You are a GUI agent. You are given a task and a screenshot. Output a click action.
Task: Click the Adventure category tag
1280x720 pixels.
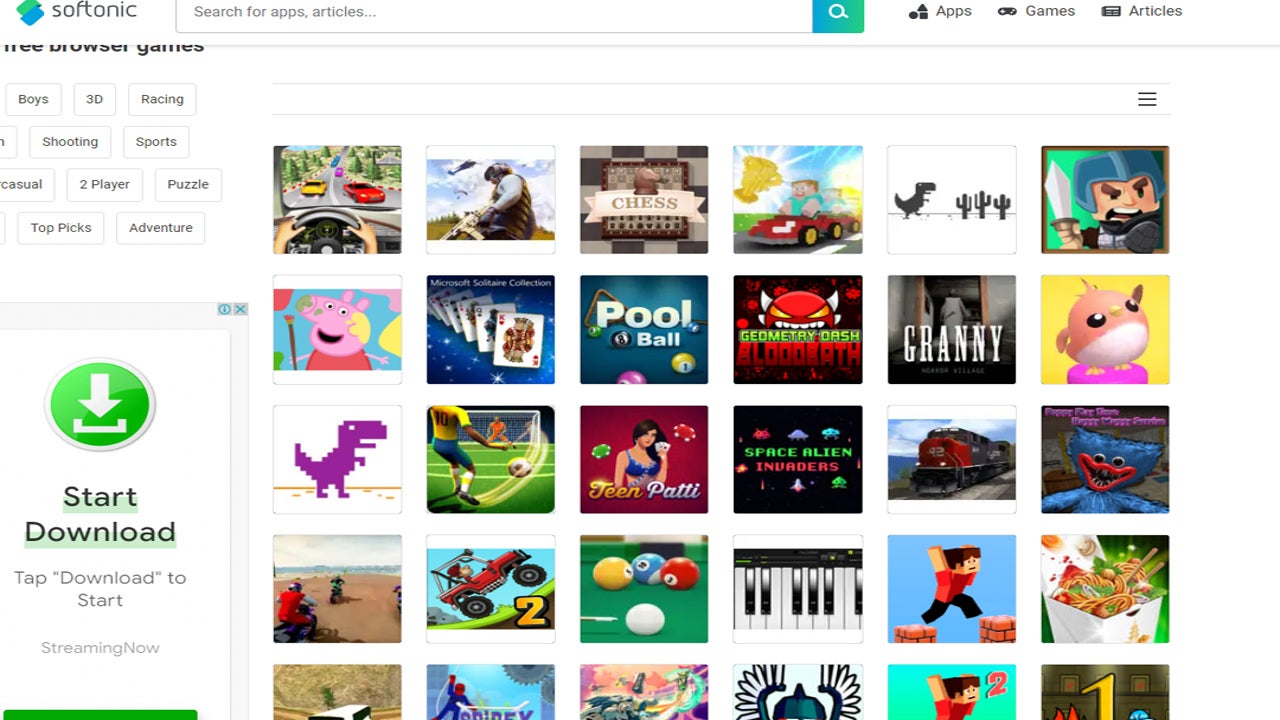[160, 228]
